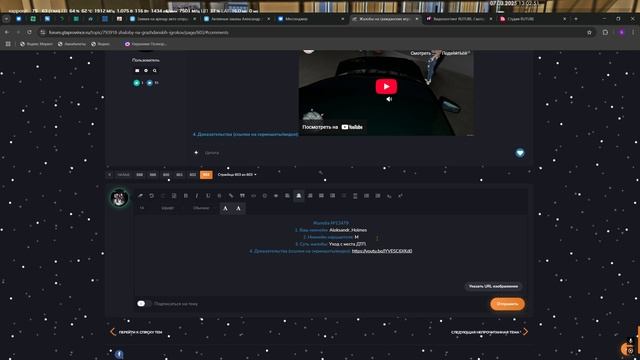
Task: Switch to the 'Видеохостинг RUTUBE' browser tab
Action: [459, 19]
